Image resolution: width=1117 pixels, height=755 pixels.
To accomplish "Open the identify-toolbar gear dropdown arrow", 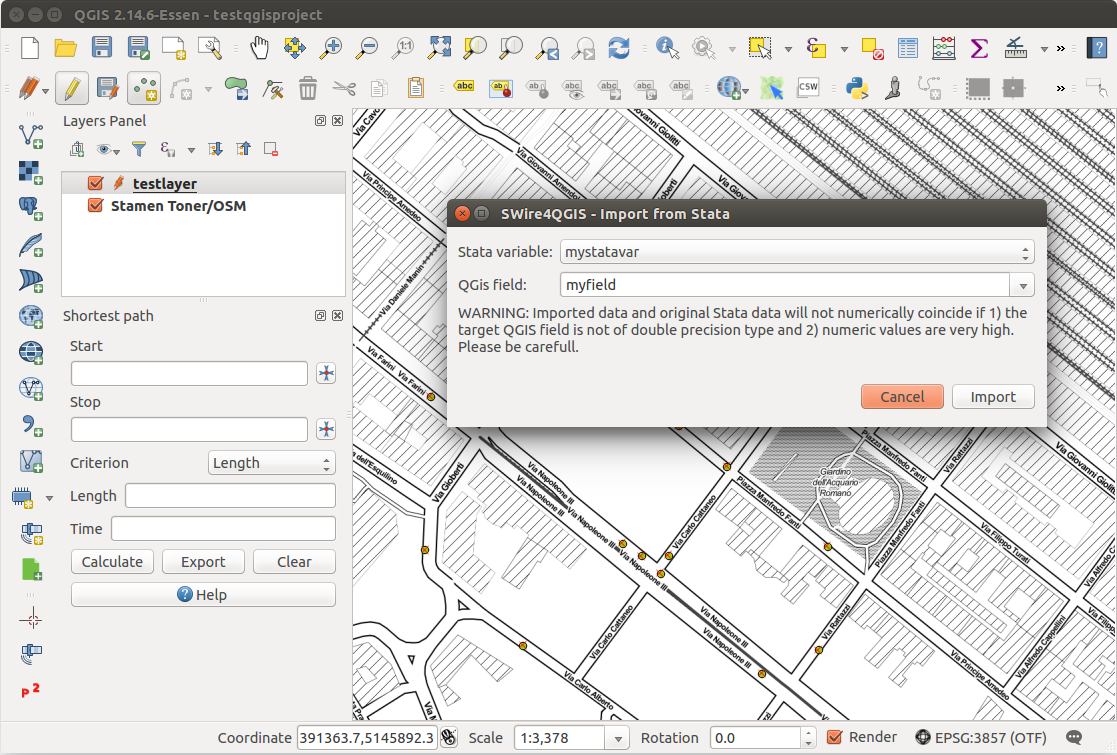I will click(732, 48).
